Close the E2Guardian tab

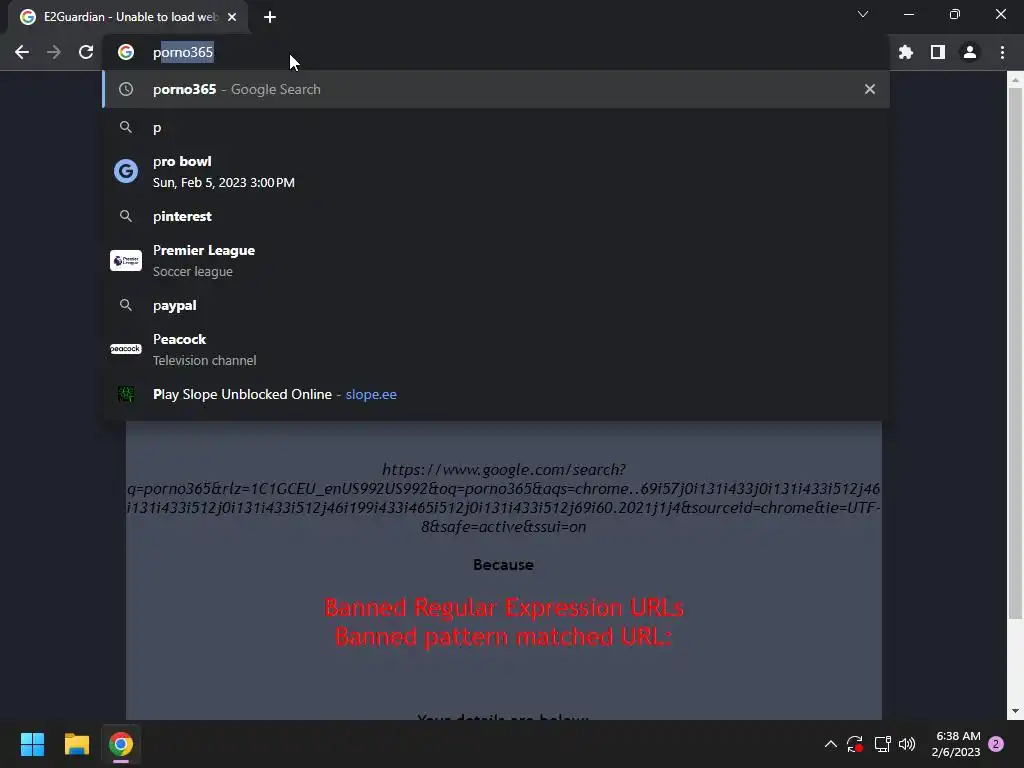tap(232, 17)
